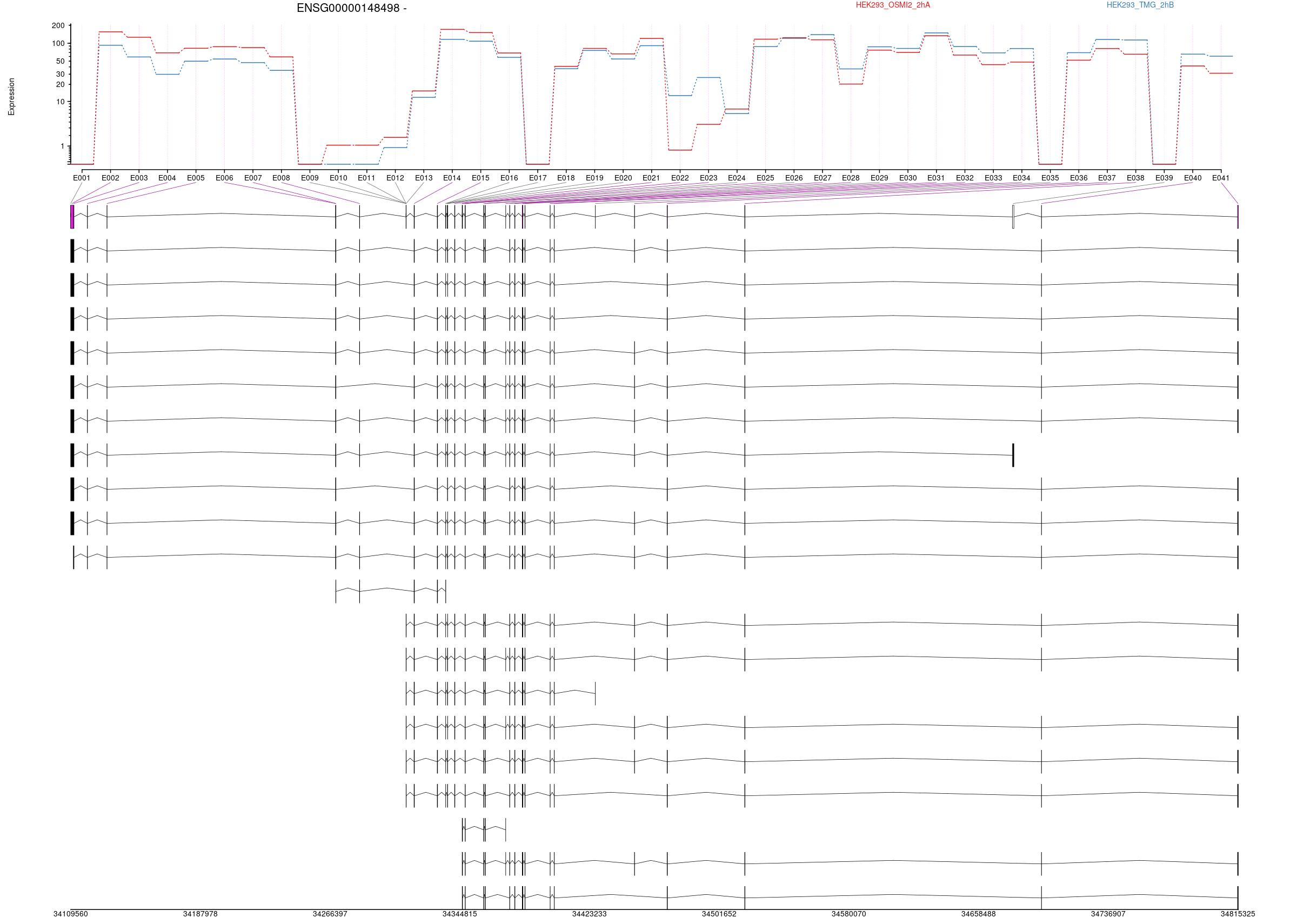The width and height of the screenshot is (1297, 924).
Task: Click exon label E001
Action: pyautogui.click(x=82, y=178)
